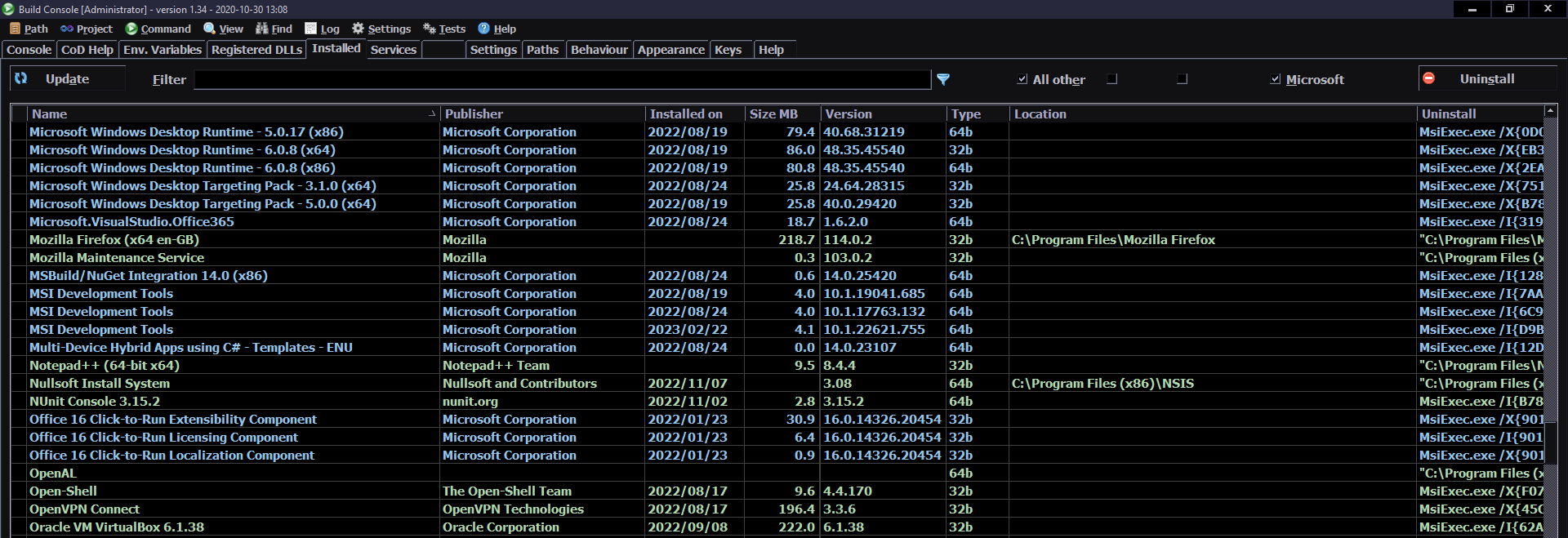Click into the Filter text field
This screenshot has width=1568, height=538.
562,79
